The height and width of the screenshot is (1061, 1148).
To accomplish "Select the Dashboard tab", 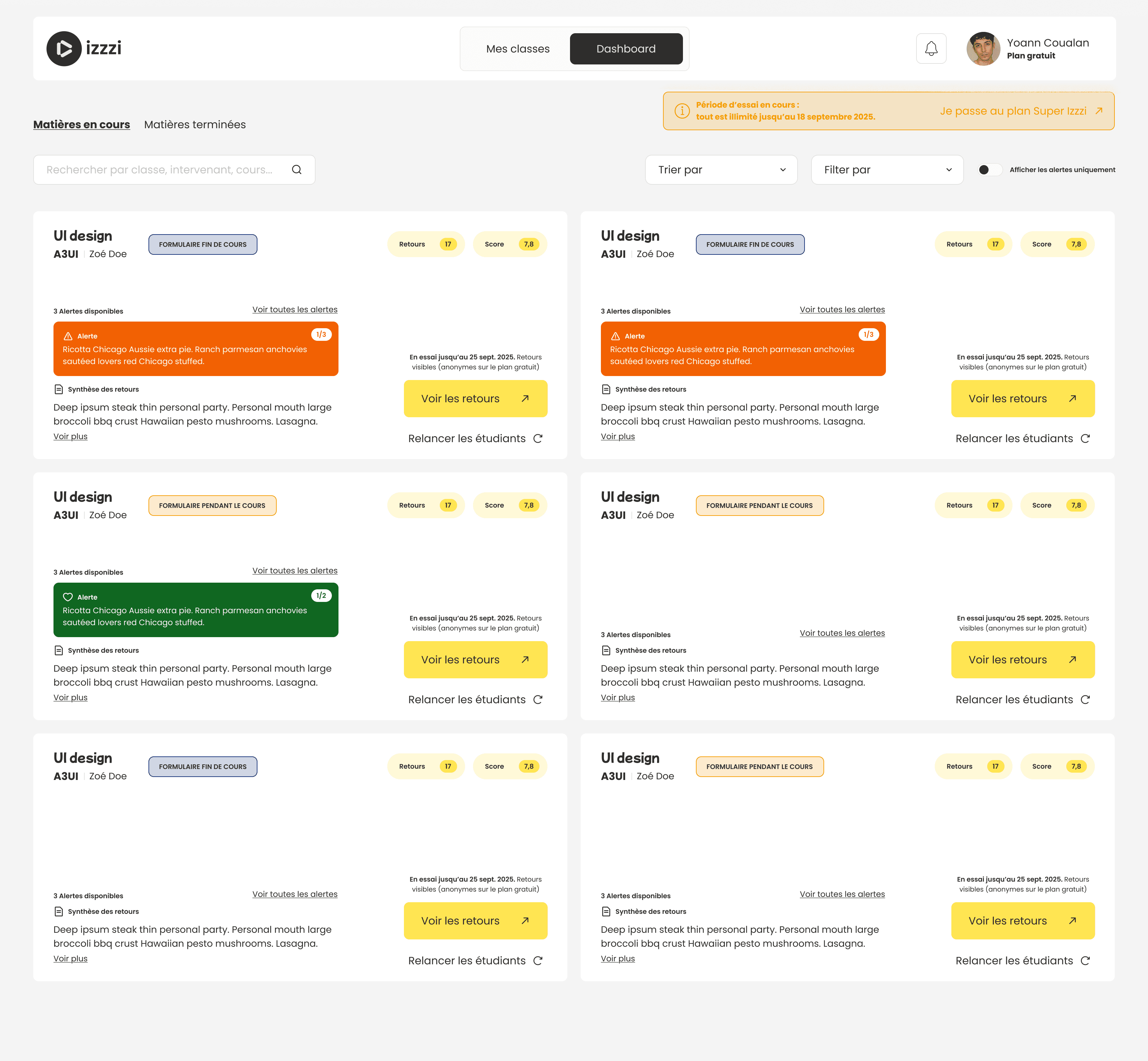I will (x=626, y=49).
